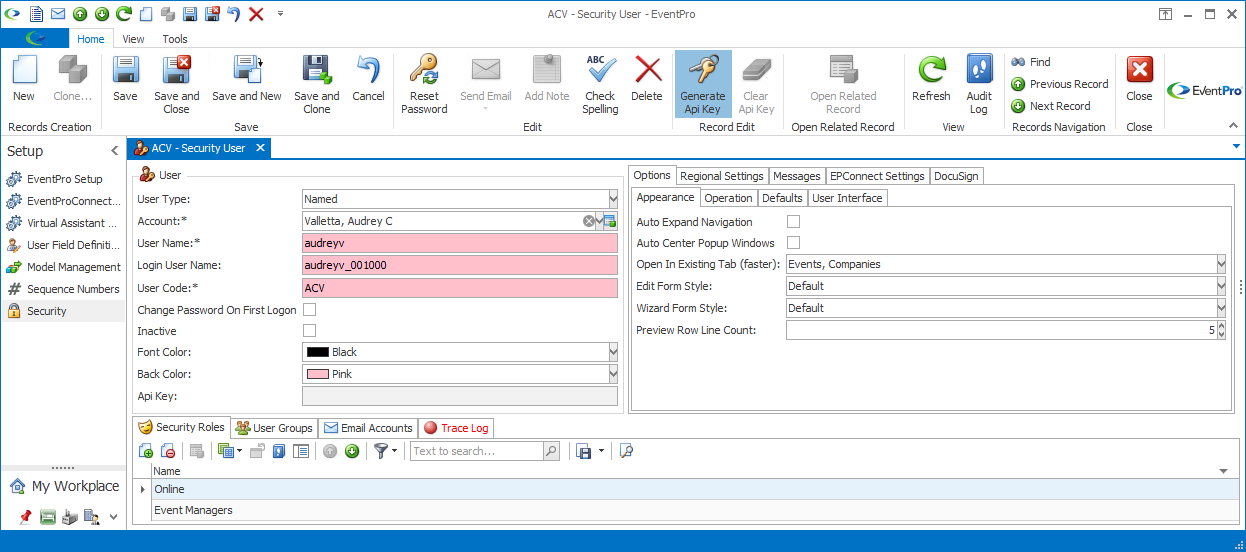This screenshot has height=552, width=1246.
Task: Open the View ribbon tab
Action: point(133,39)
